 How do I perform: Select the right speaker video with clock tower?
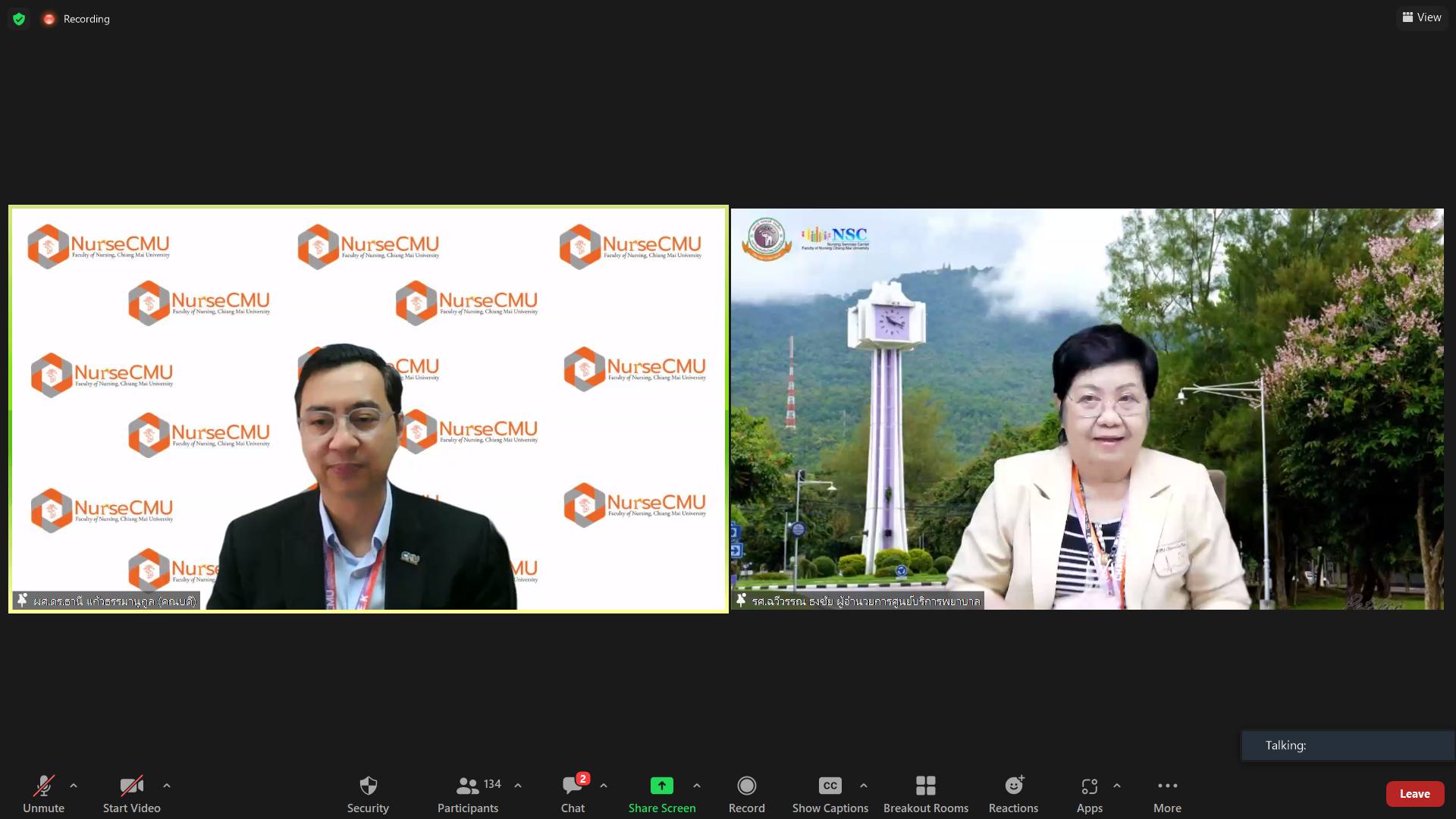point(1087,409)
